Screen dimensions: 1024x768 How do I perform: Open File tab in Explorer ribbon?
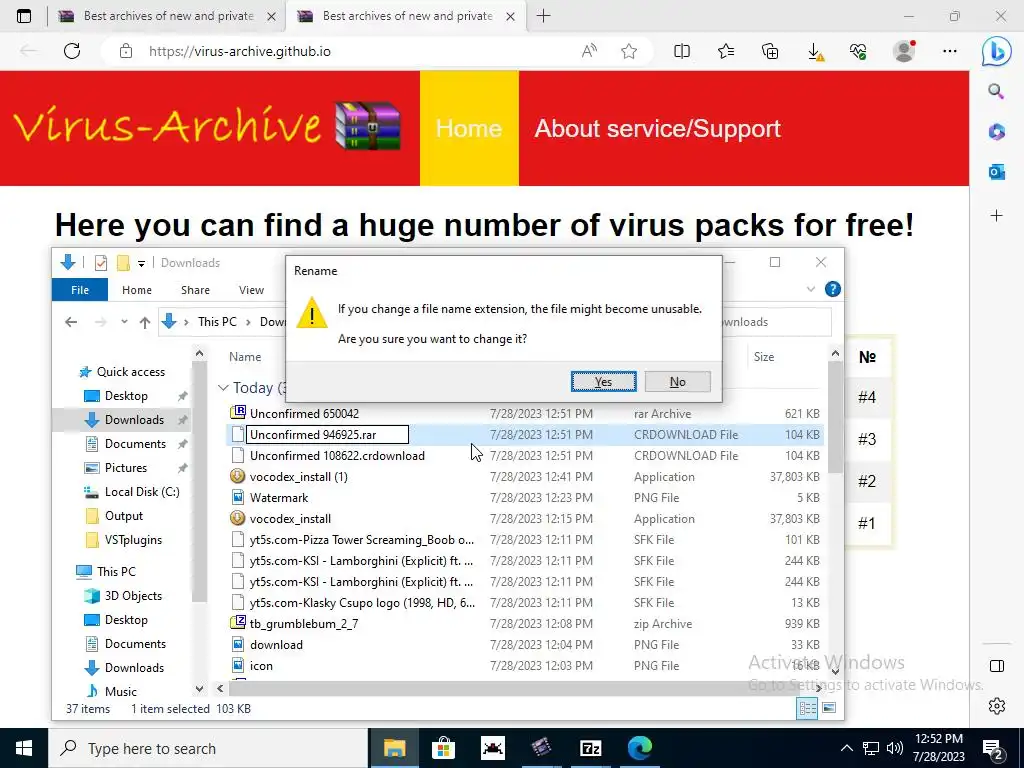click(x=80, y=290)
